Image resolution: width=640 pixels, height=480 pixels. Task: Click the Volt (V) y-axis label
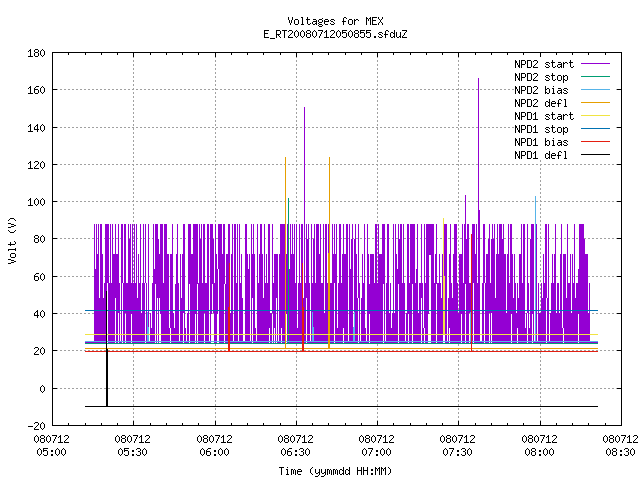tap(13, 240)
